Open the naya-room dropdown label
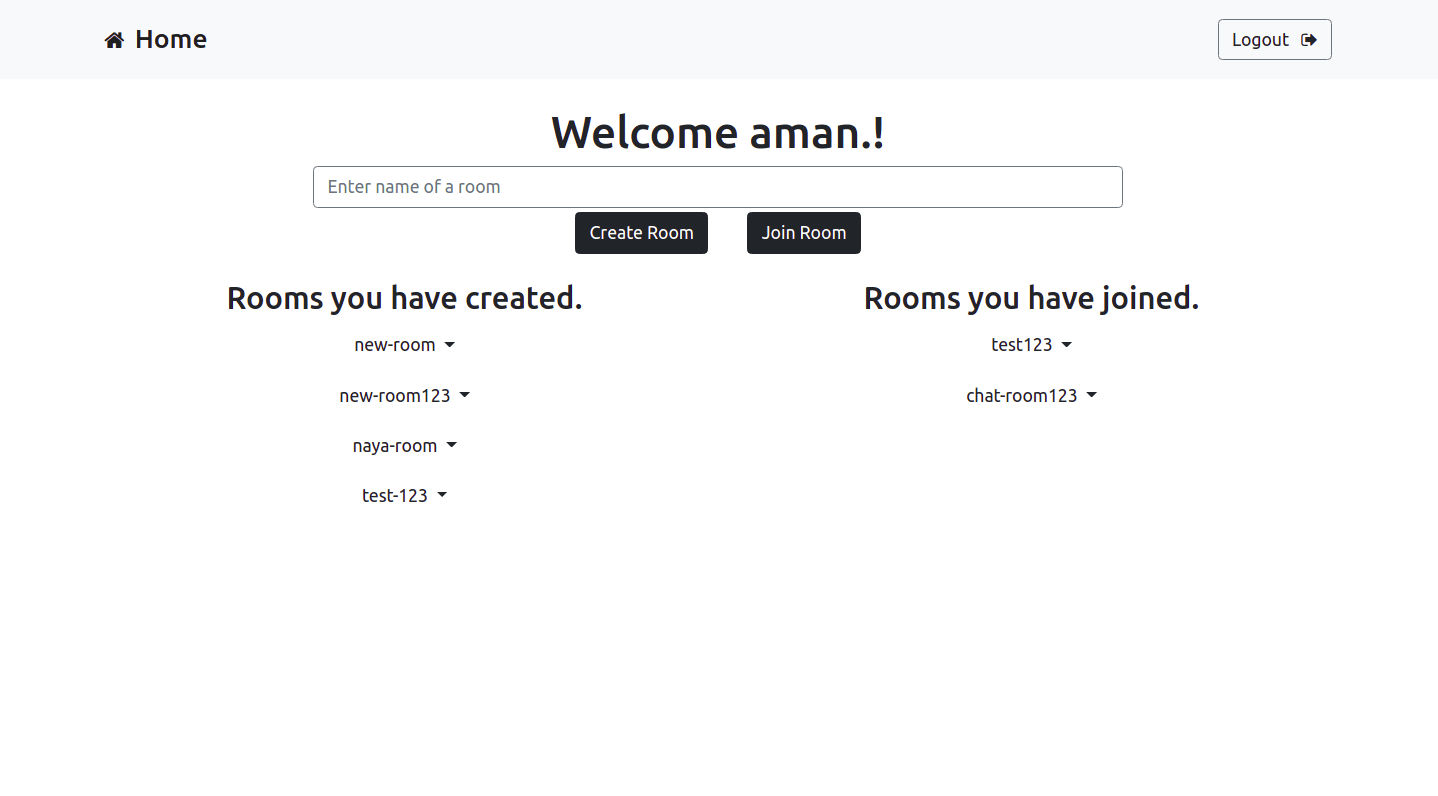This screenshot has height=796, width=1438. click(395, 446)
